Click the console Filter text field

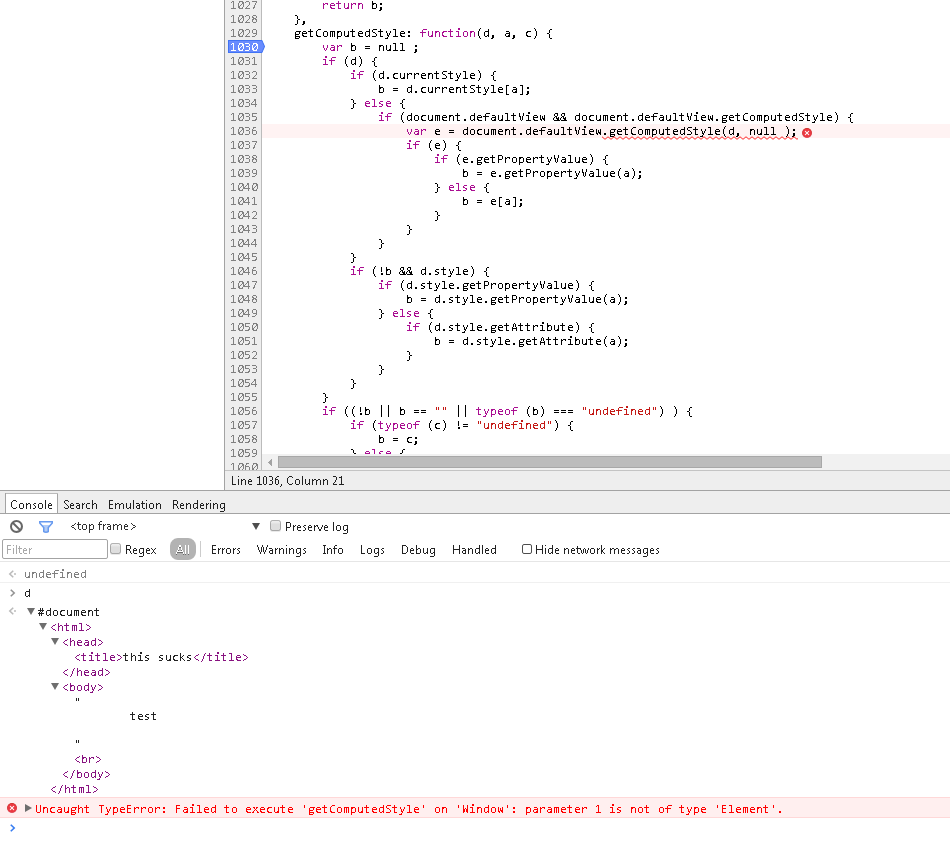tap(55, 549)
